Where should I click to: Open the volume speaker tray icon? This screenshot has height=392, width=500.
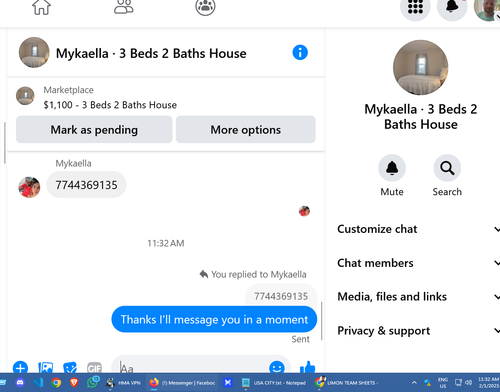point(469,382)
